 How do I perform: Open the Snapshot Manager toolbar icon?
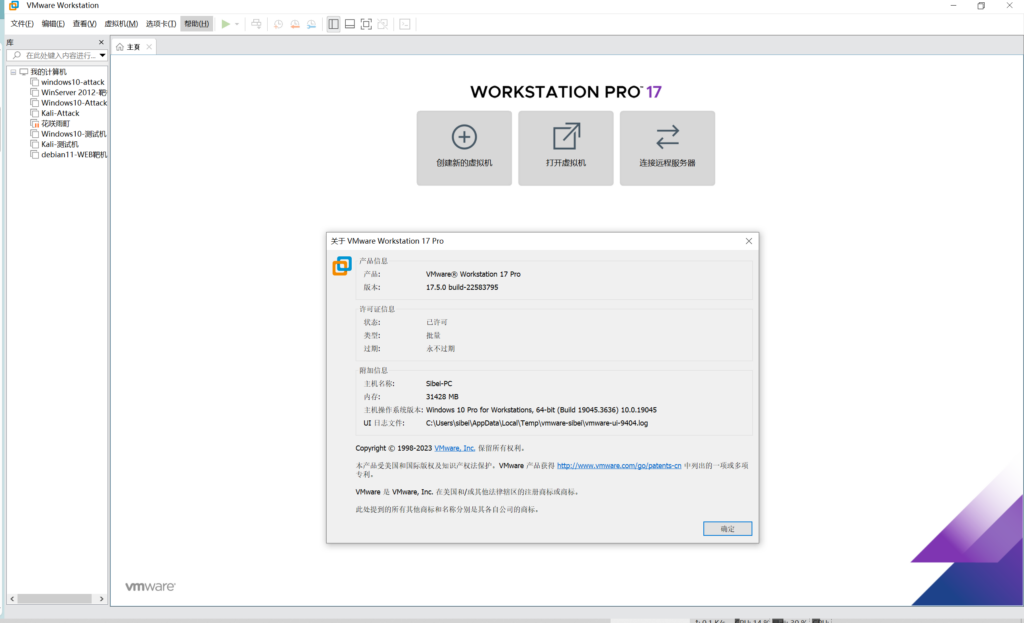click(x=310, y=23)
